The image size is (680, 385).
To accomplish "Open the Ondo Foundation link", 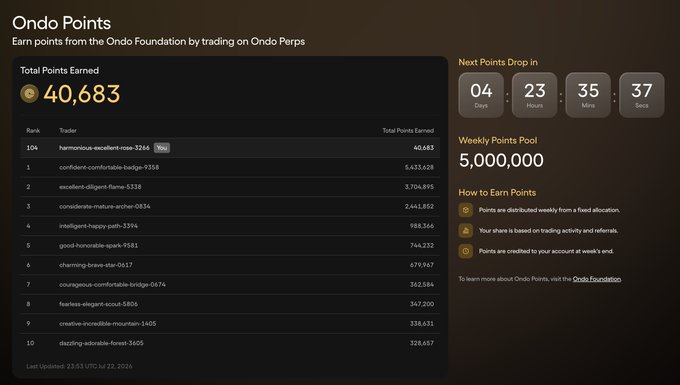I will click(x=597, y=279).
